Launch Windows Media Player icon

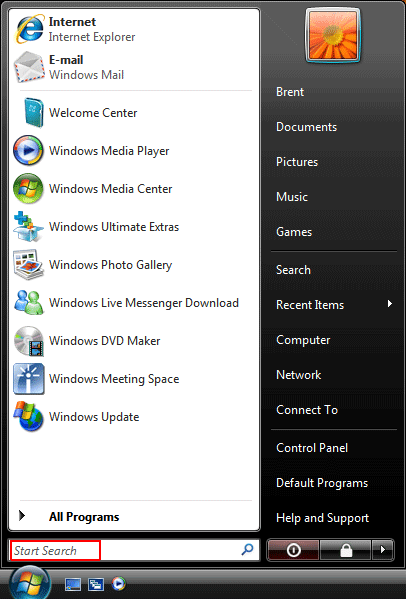click(28, 151)
